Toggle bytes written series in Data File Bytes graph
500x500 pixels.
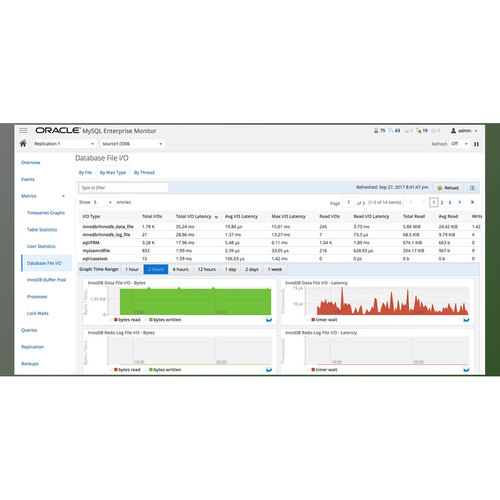[x=165, y=320]
